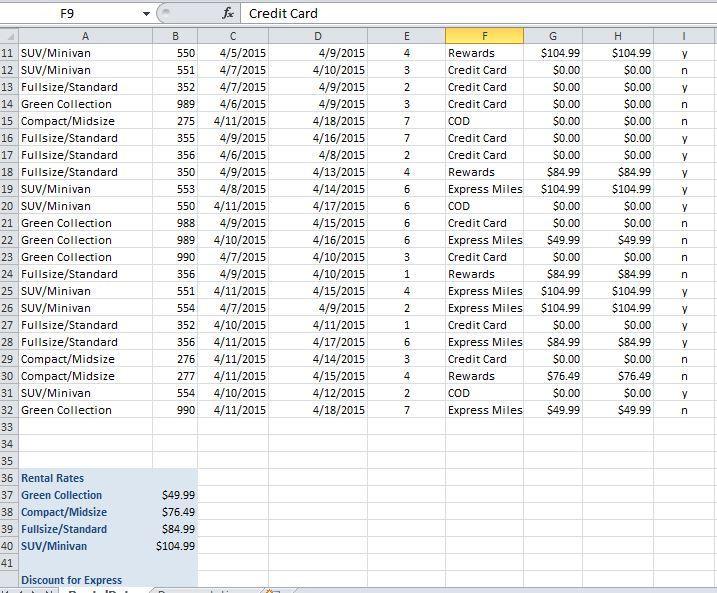Click $104.99 rate in row 40
The image size is (717, 593).
click(175, 546)
